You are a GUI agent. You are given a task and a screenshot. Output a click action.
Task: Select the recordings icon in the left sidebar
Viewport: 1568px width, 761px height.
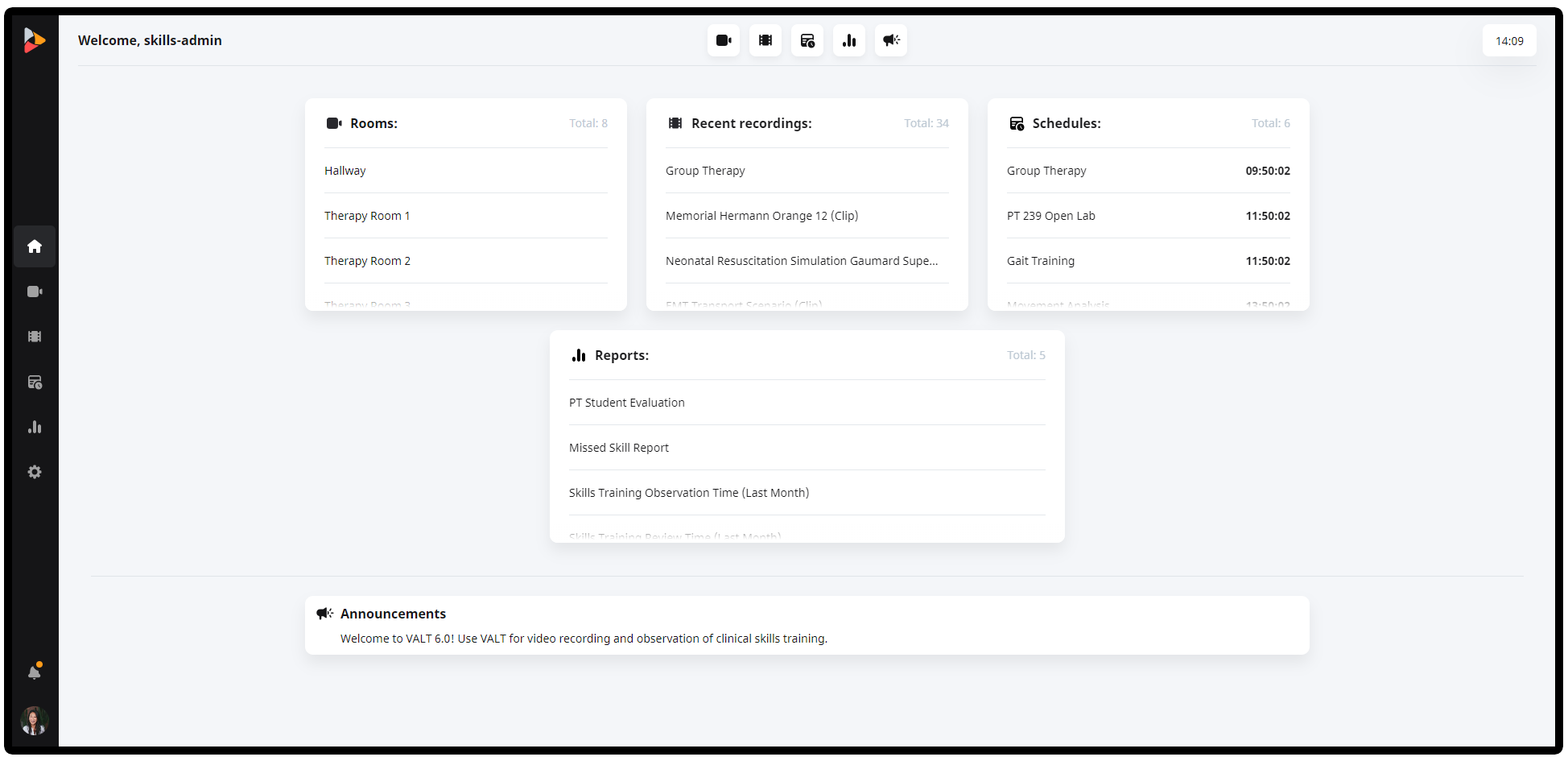(35, 336)
